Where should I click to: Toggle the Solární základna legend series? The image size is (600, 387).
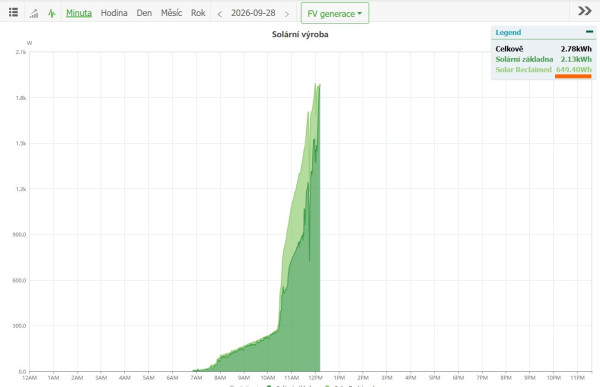(524, 59)
